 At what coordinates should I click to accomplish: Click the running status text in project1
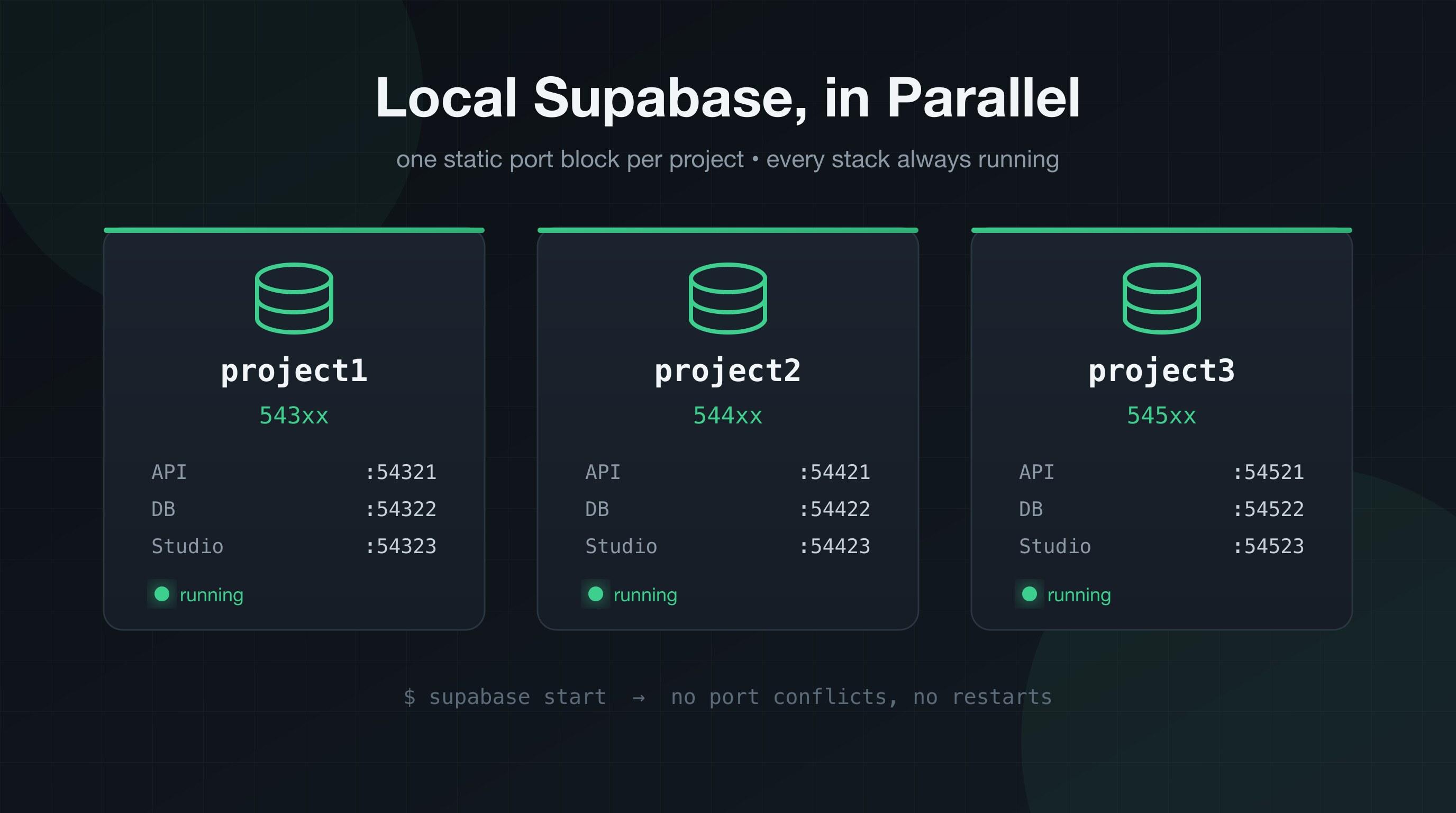pos(212,595)
